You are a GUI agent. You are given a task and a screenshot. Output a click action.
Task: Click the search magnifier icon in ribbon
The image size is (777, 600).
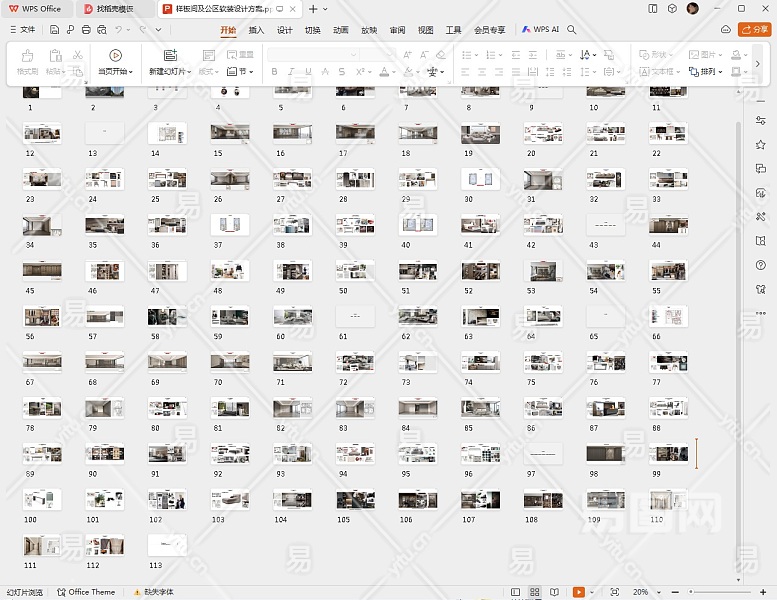tap(572, 30)
